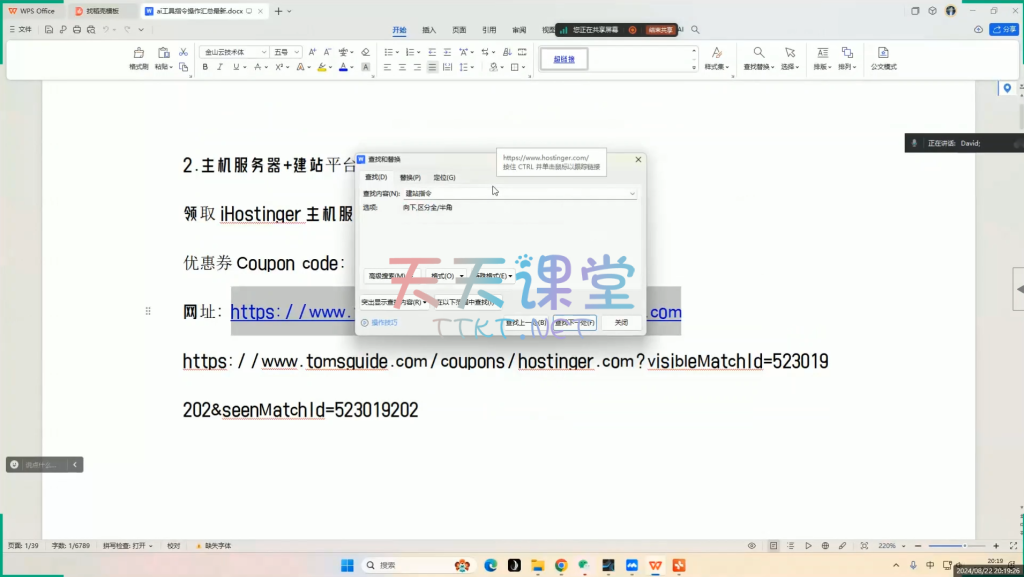Image resolution: width=1024 pixels, height=577 pixels.
Task: Open the Insert ribbon tab
Action: (x=428, y=30)
